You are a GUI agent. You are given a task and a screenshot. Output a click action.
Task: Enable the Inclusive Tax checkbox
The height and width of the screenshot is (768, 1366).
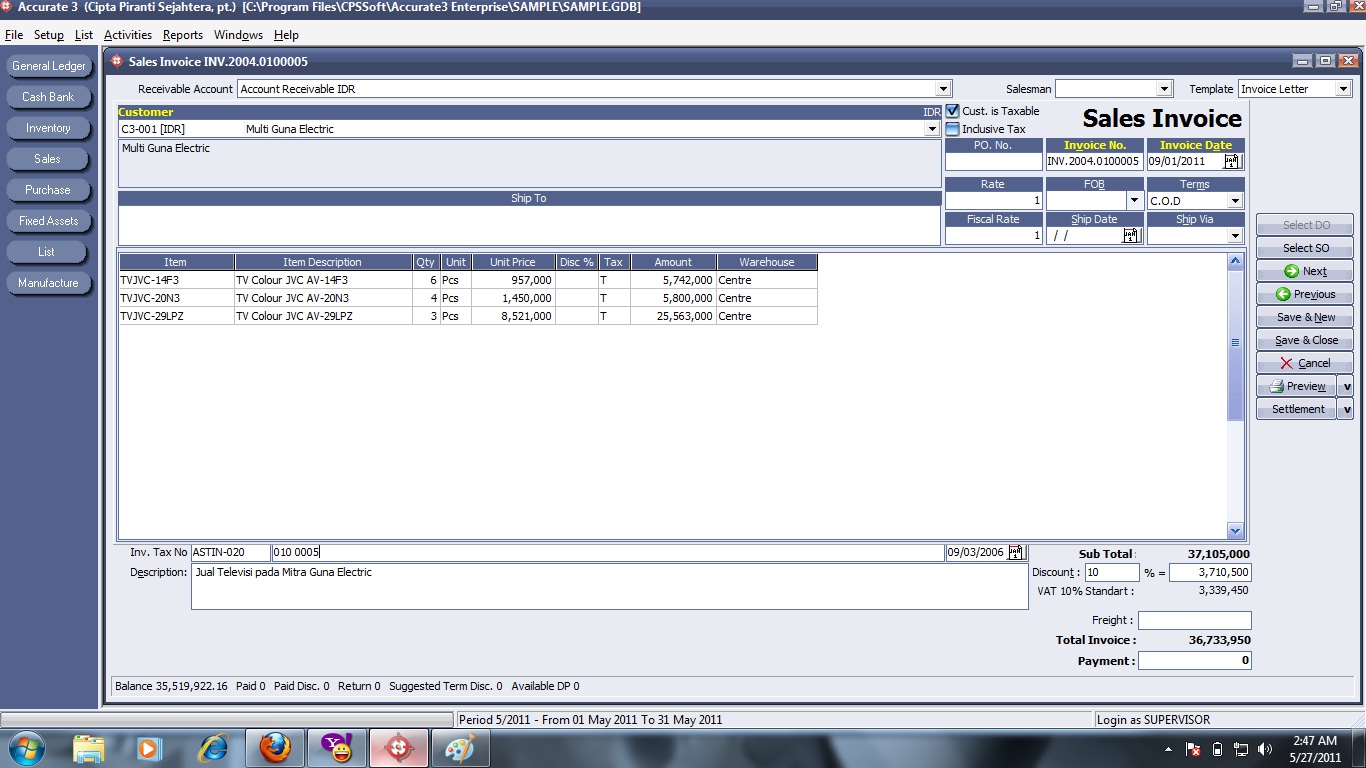(x=953, y=129)
